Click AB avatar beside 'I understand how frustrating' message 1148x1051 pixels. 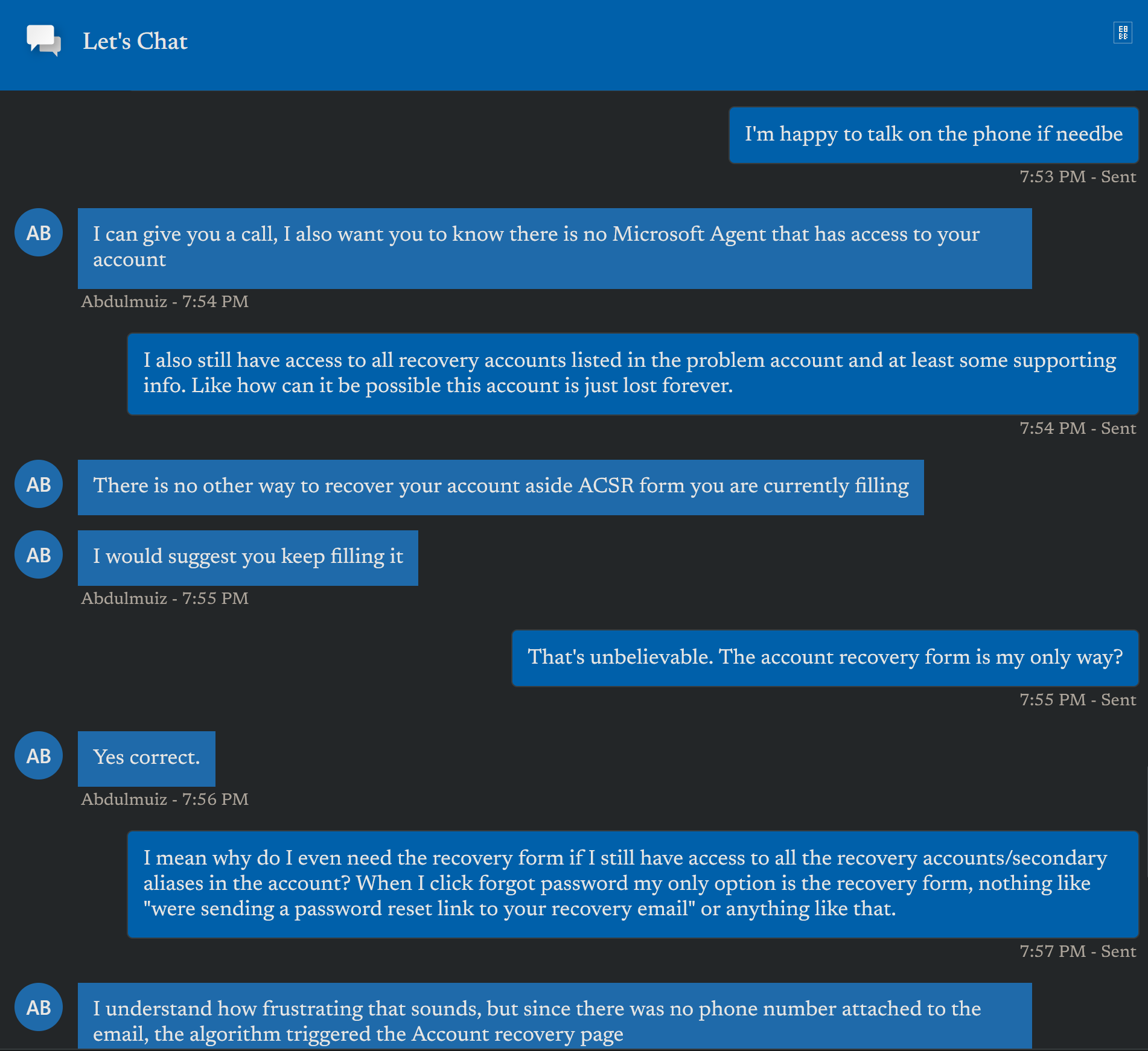click(x=39, y=1008)
